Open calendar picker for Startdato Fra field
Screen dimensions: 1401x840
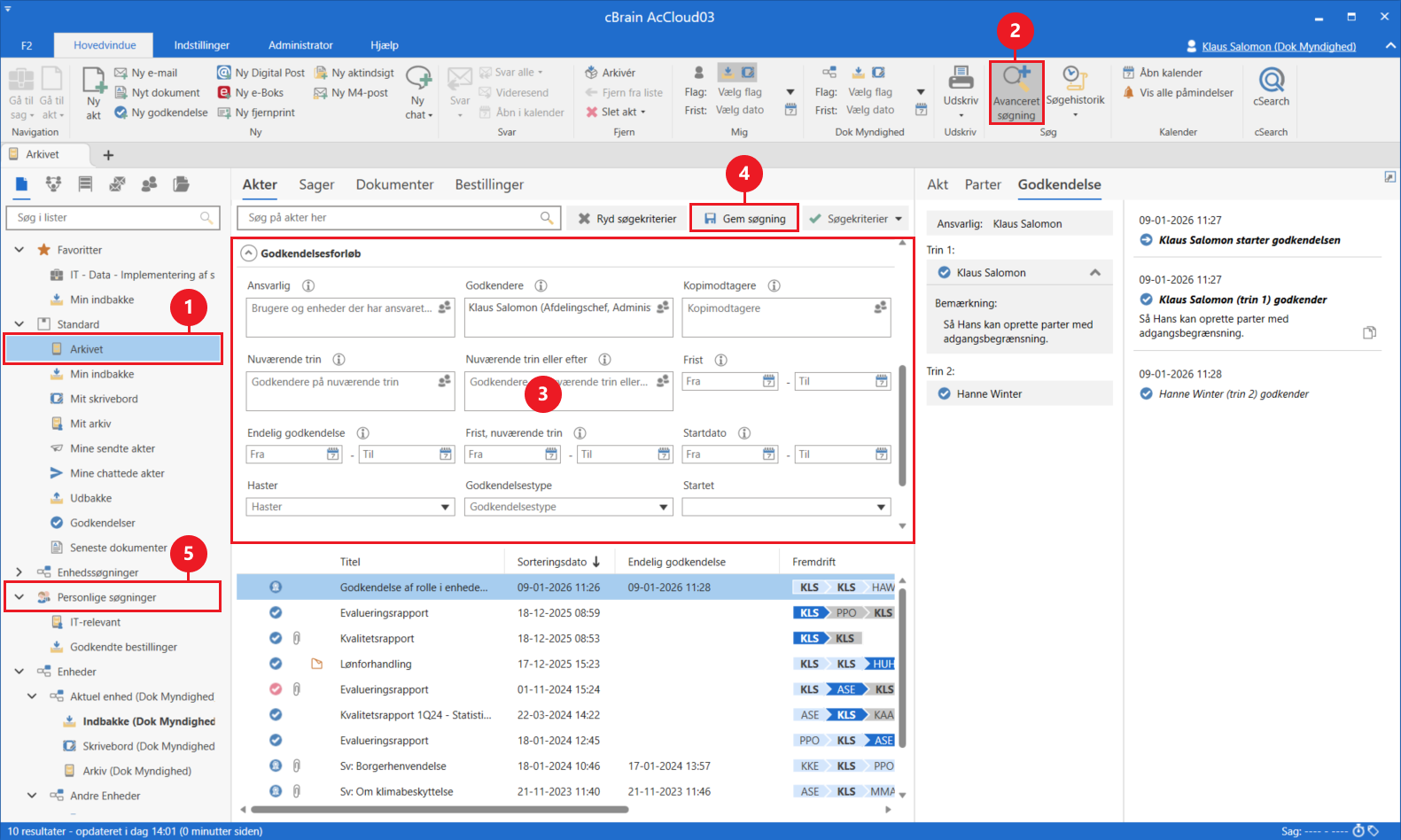[769, 454]
